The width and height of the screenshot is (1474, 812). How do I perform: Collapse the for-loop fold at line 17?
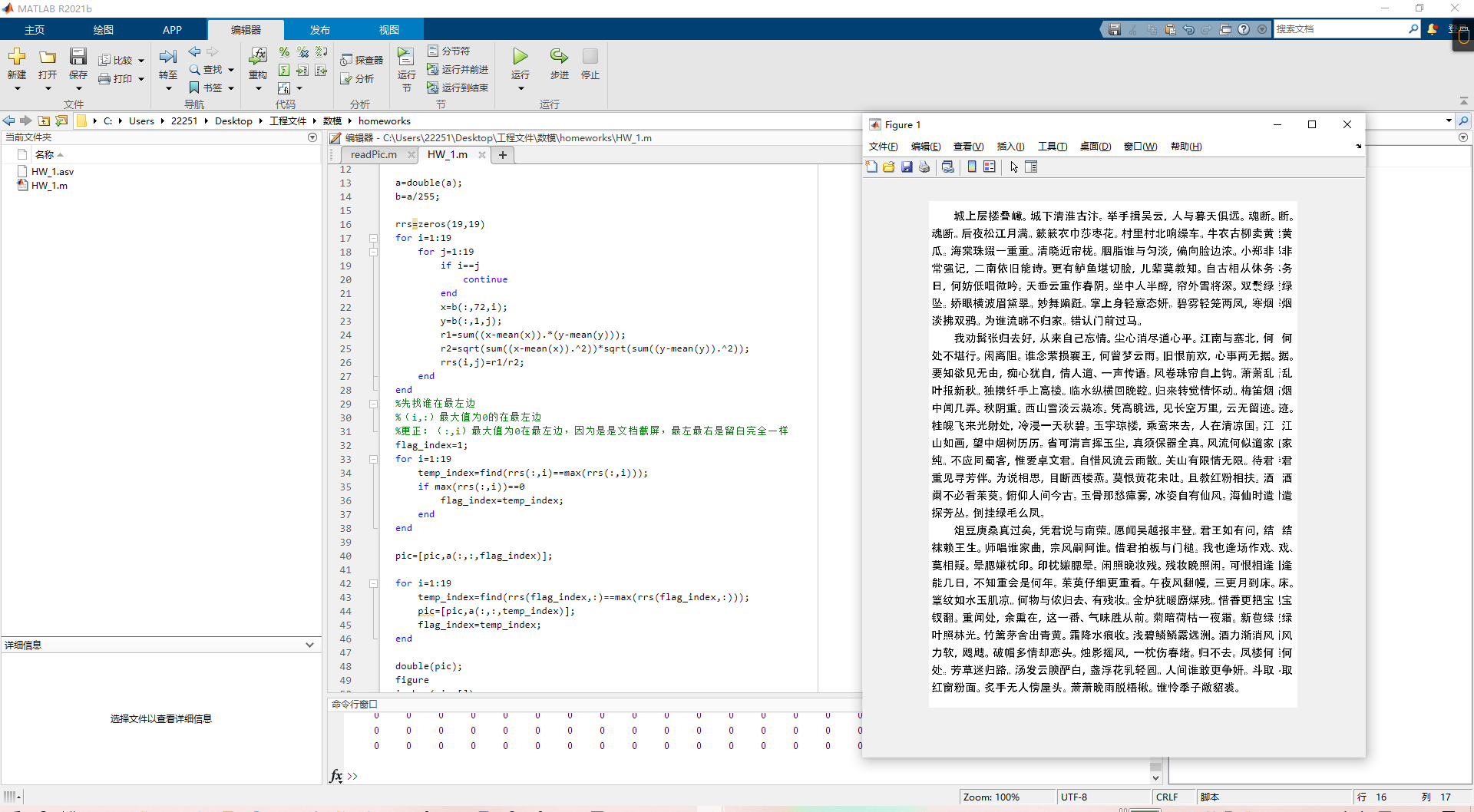point(374,238)
